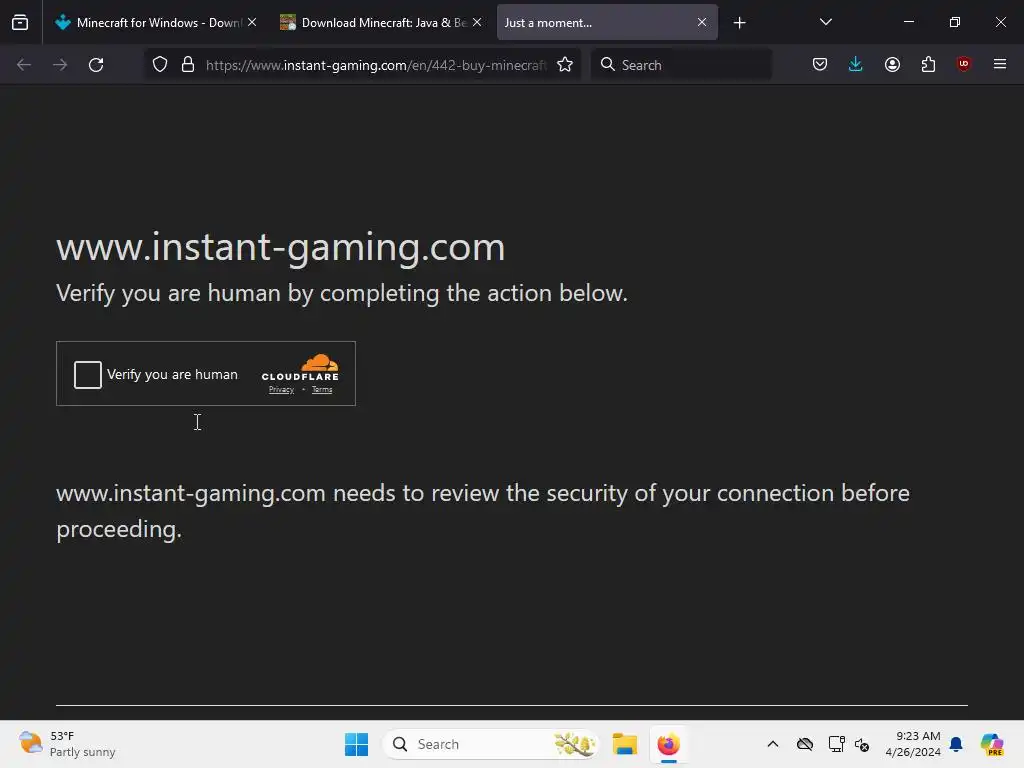Click the muted volume tray icon
This screenshot has width=1024, height=768.
pyautogui.click(x=862, y=744)
